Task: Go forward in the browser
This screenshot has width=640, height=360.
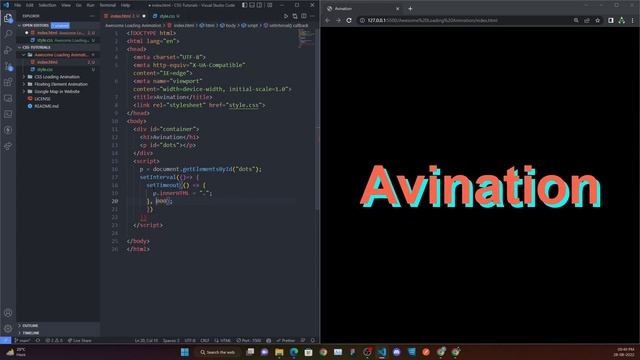Action: [338, 20]
